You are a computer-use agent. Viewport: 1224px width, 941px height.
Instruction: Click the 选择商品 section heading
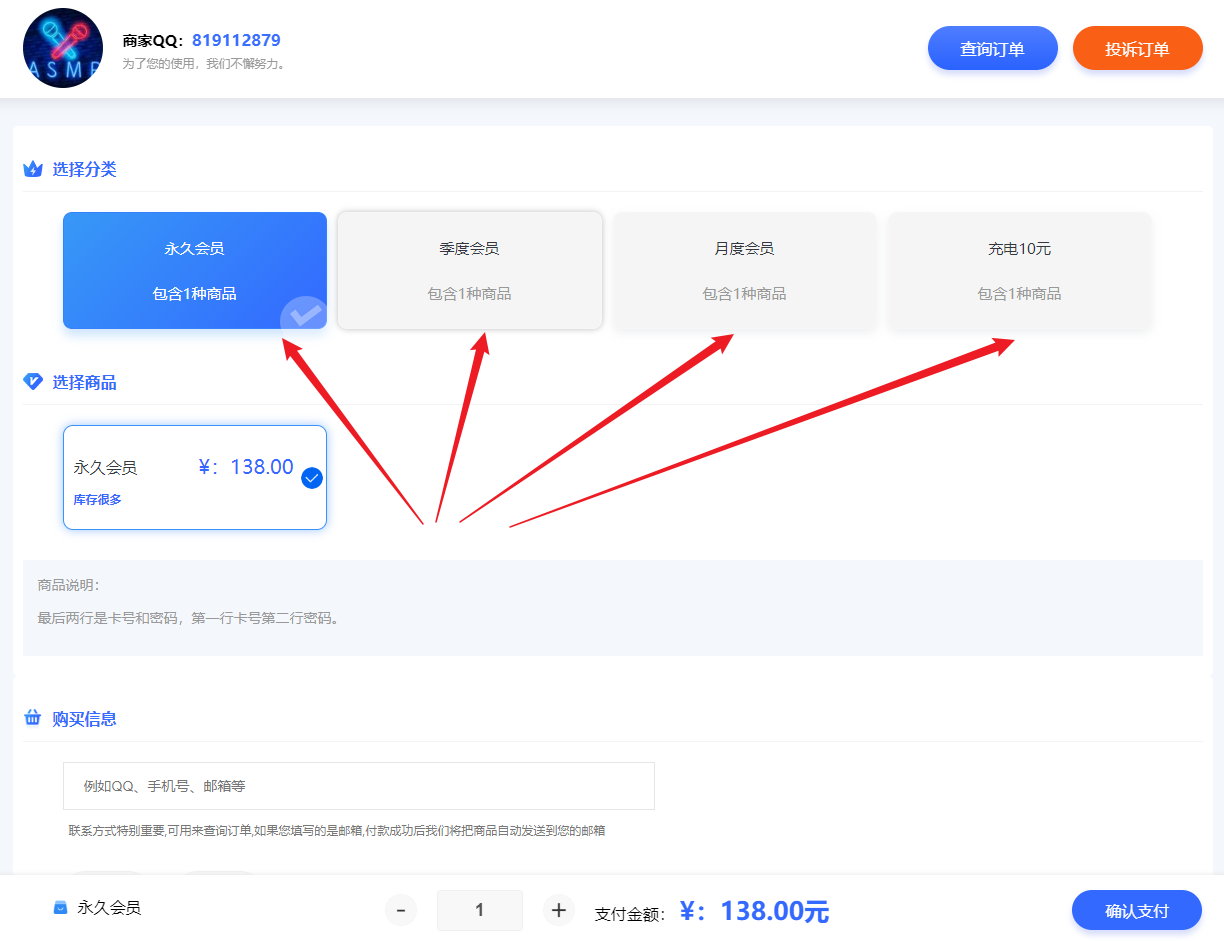[x=85, y=382]
